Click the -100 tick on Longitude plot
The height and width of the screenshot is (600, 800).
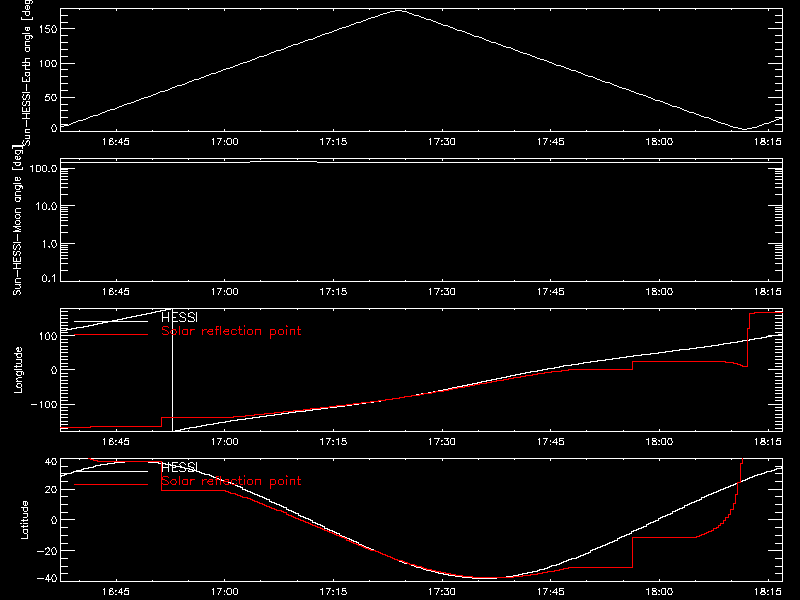click(x=44, y=404)
